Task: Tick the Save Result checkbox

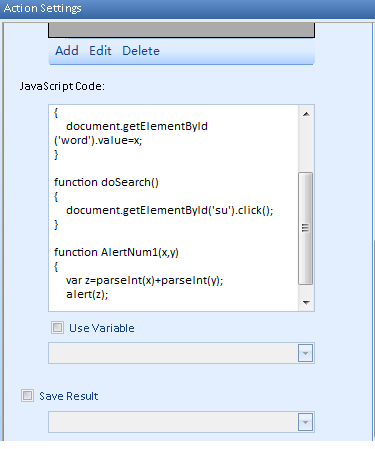Action: click(27, 396)
